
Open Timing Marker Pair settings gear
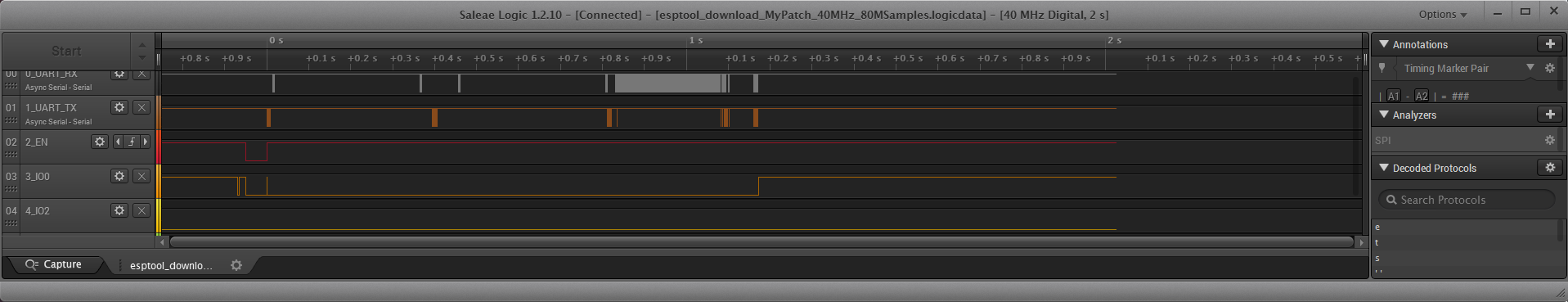point(1549,69)
